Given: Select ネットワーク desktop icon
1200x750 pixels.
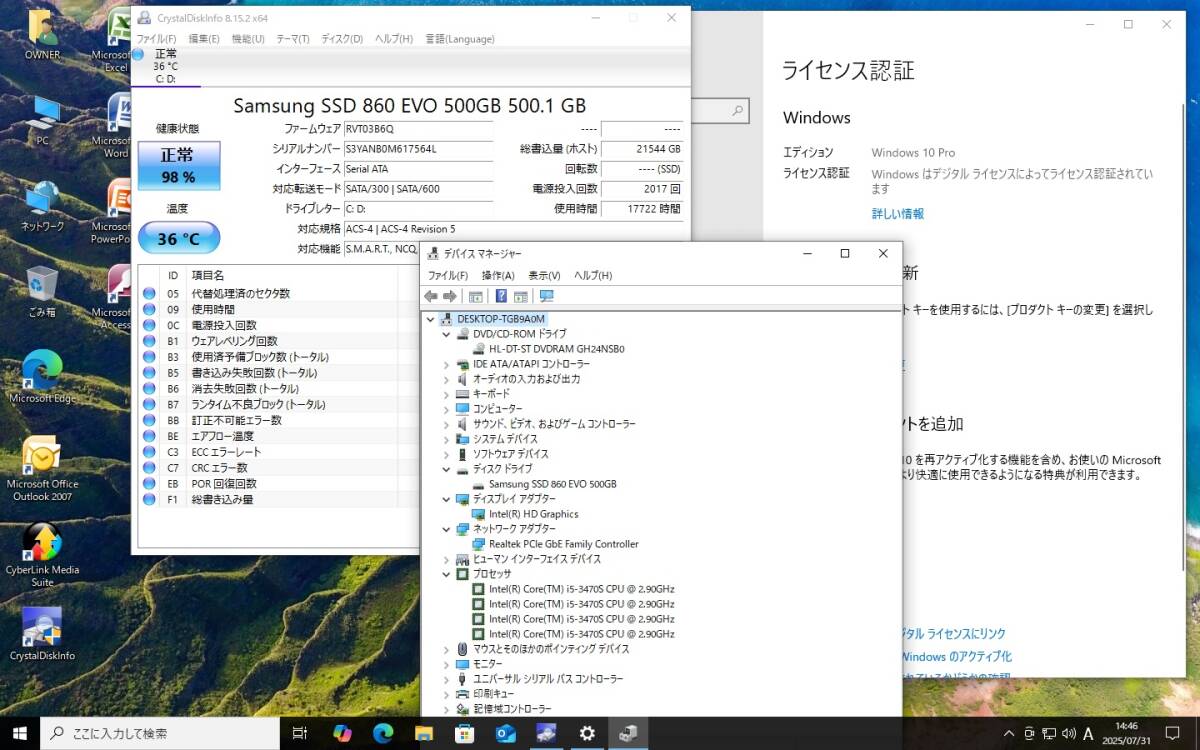Looking at the screenshot, I should pyautogui.click(x=42, y=206).
